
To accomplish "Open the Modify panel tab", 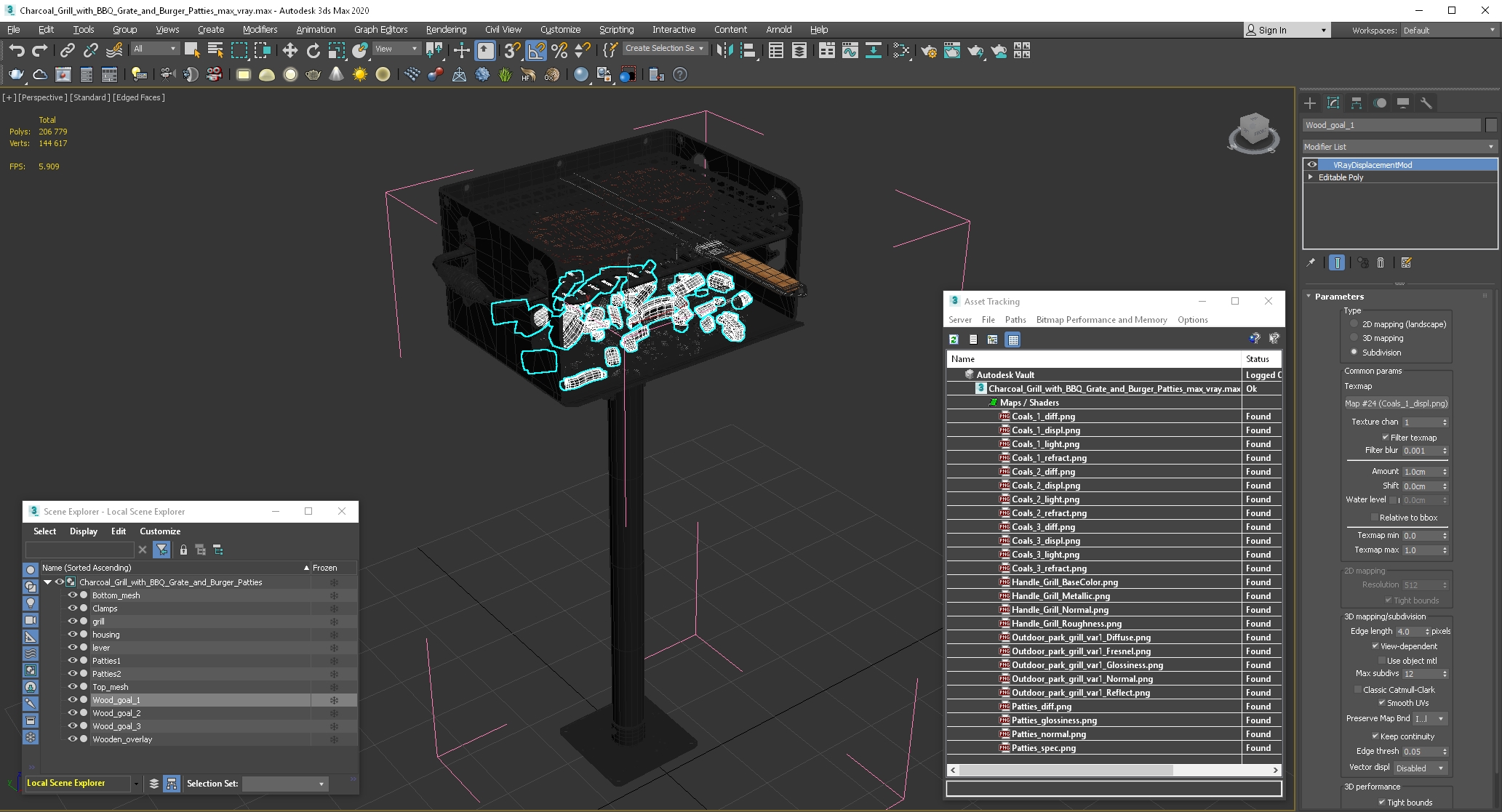I will [x=1333, y=102].
